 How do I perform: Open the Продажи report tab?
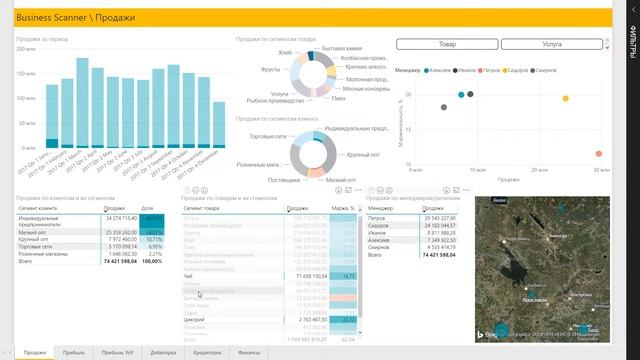[x=35, y=353]
